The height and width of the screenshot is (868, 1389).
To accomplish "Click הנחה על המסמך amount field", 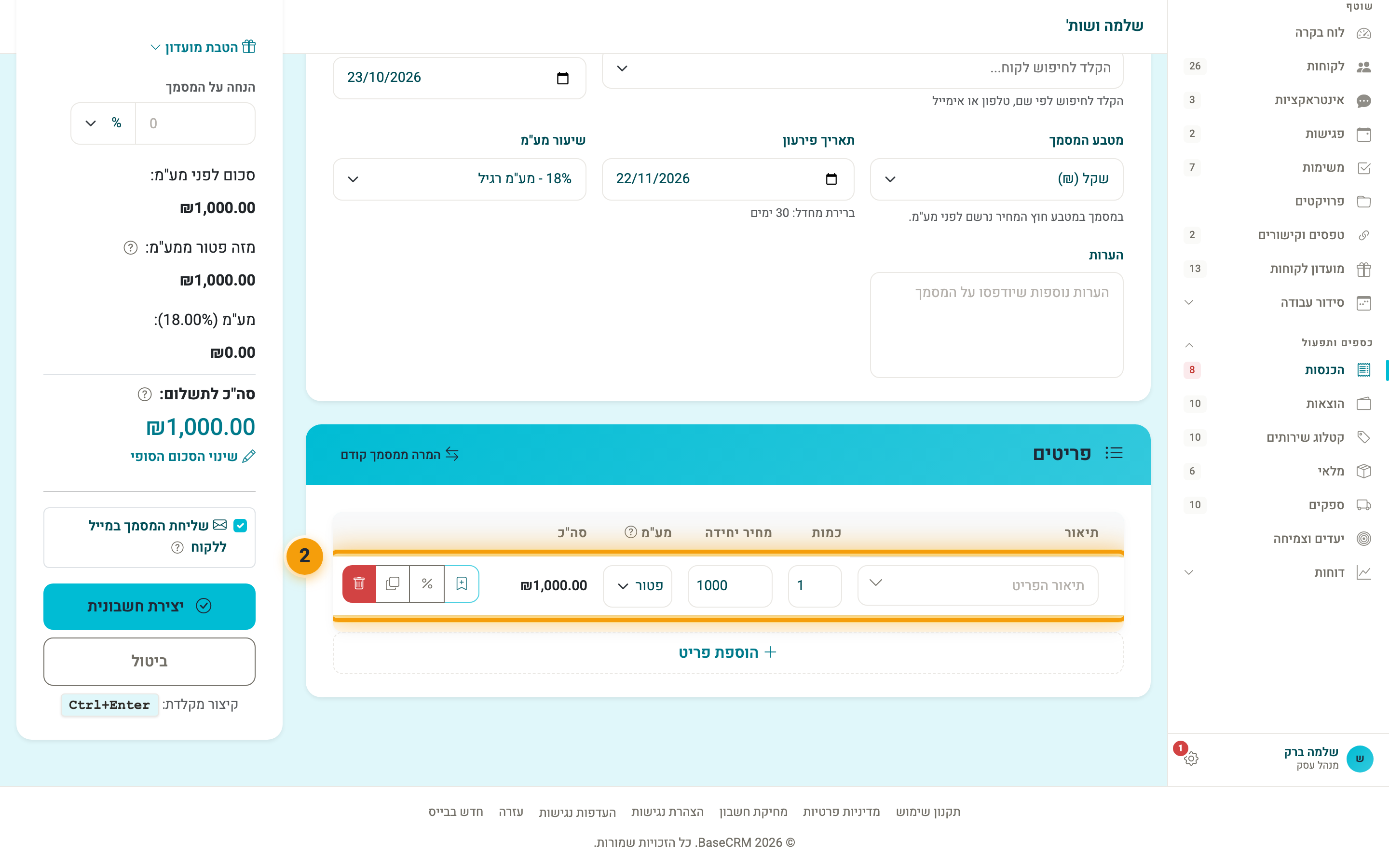I will tap(195, 123).
